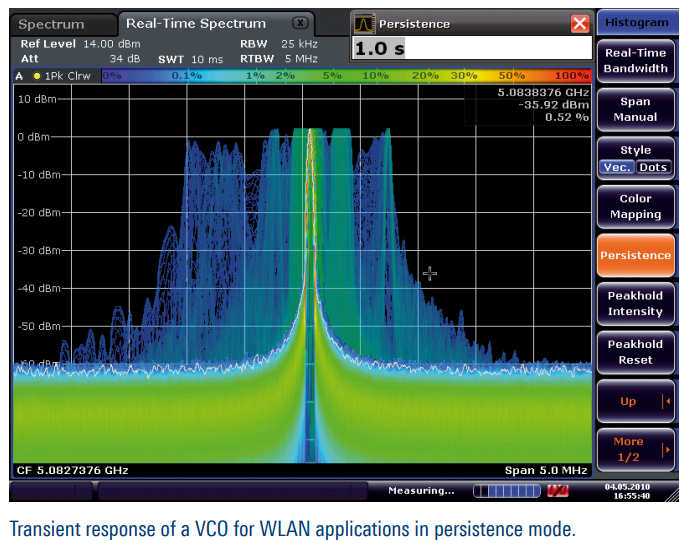Click the crosshair marker on the spectrum
The image size is (691, 541).
(x=430, y=274)
